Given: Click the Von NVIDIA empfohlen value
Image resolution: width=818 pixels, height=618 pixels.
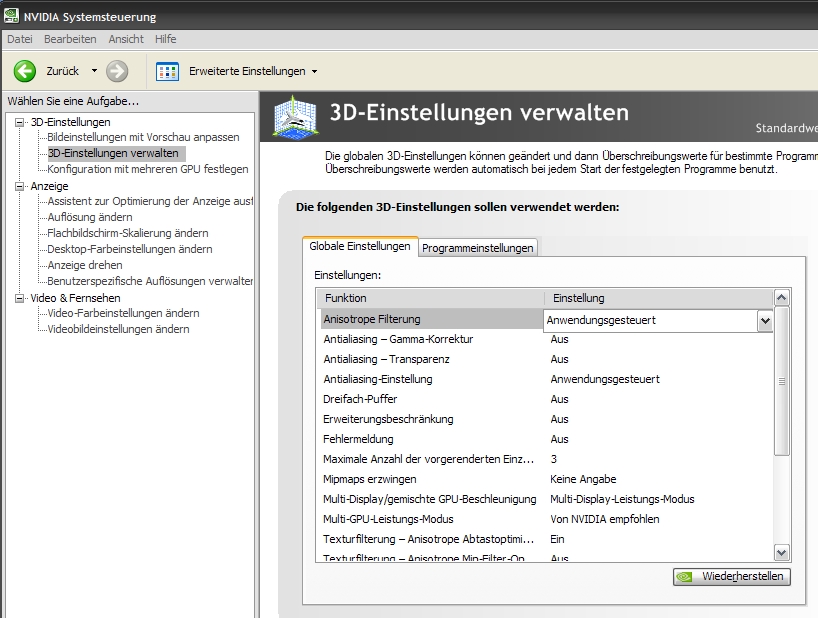Looking at the screenshot, I should coord(605,519).
